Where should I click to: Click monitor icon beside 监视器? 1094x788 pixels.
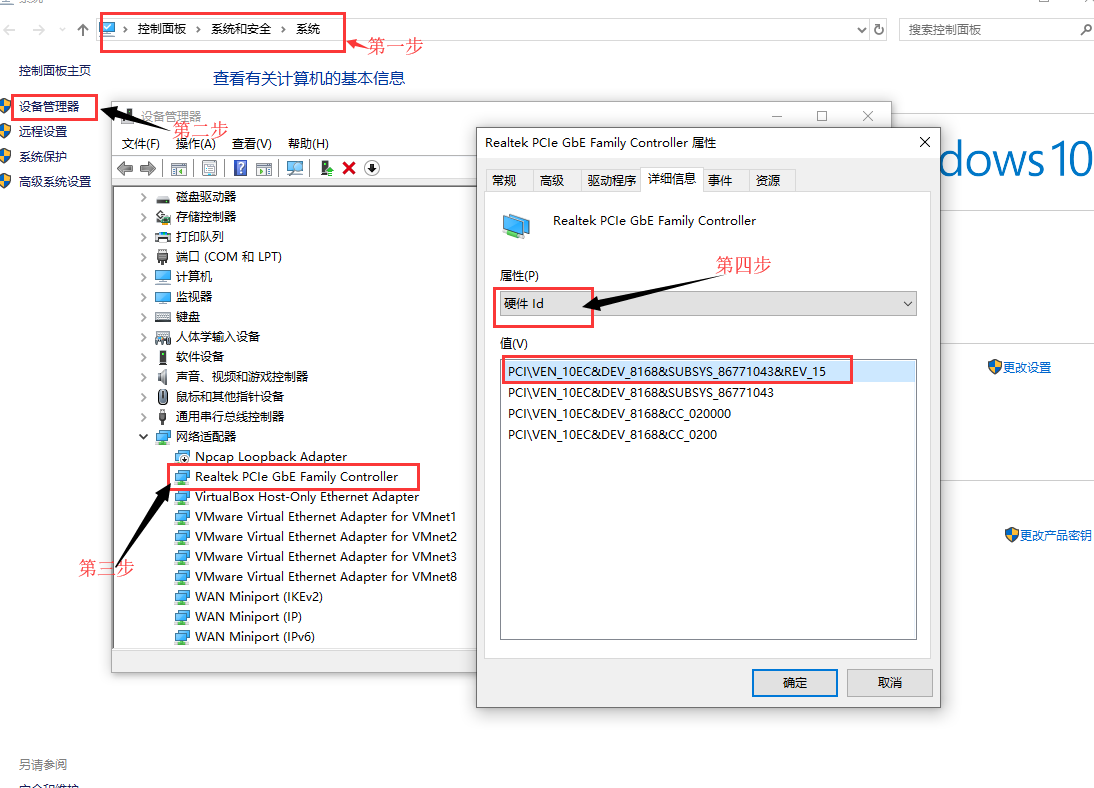(163, 297)
